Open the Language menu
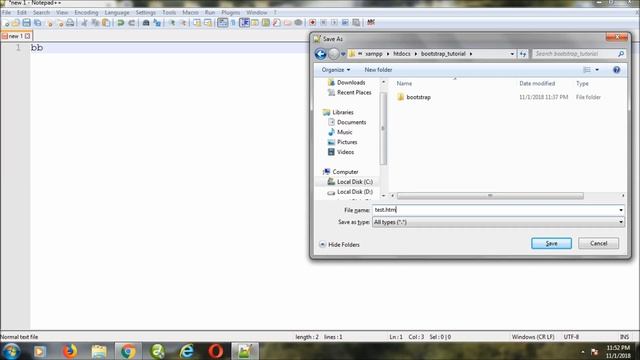Viewport: 640px width, 360px height. coord(117,13)
